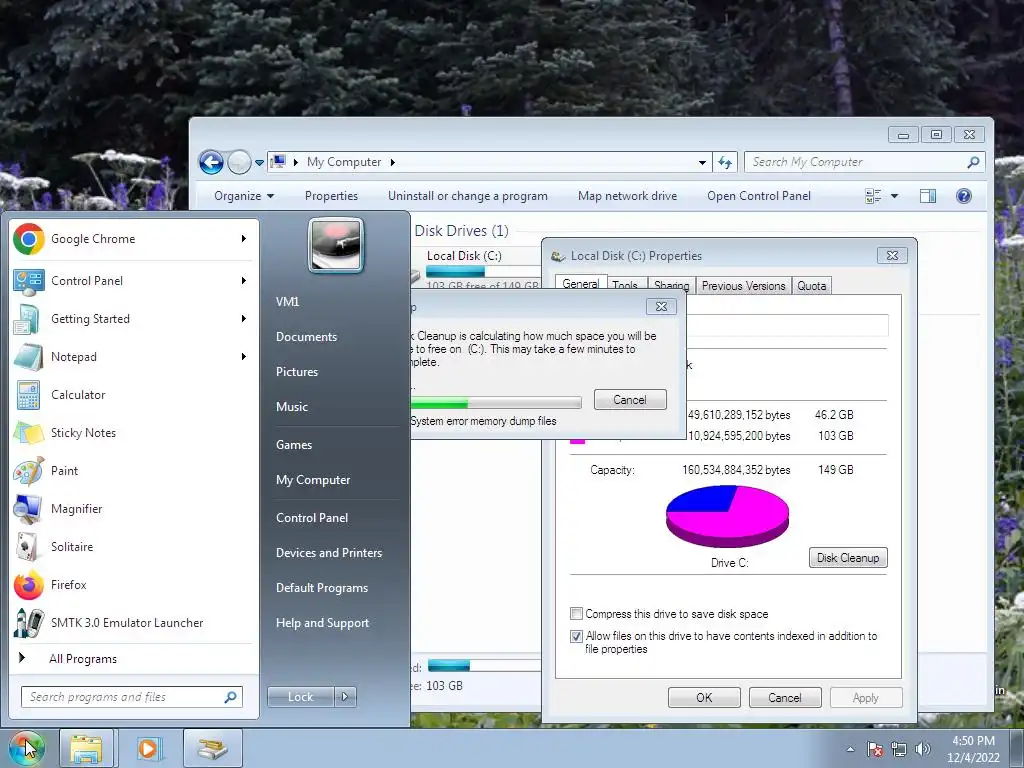1024x768 pixels.
Task: Open Firefox icon in Start menu
Action: point(29,584)
